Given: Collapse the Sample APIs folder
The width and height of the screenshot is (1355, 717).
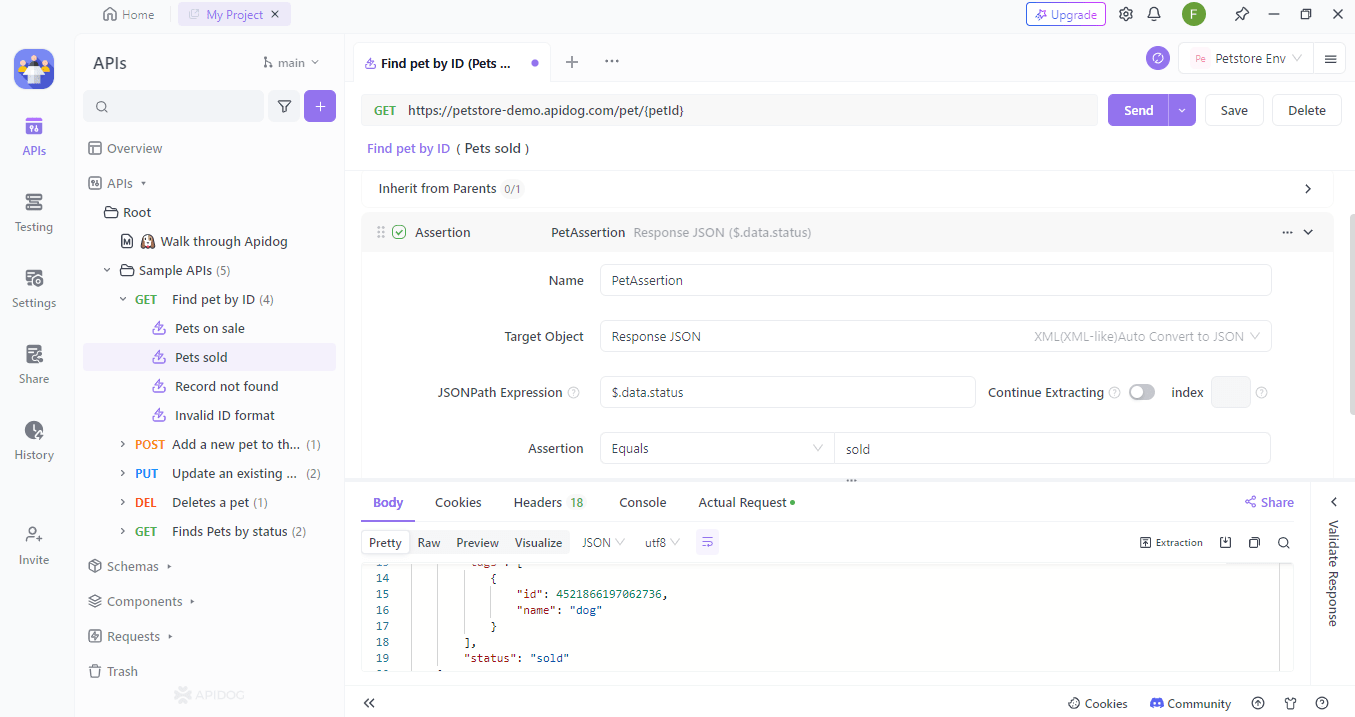Looking at the screenshot, I should (x=107, y=270).
